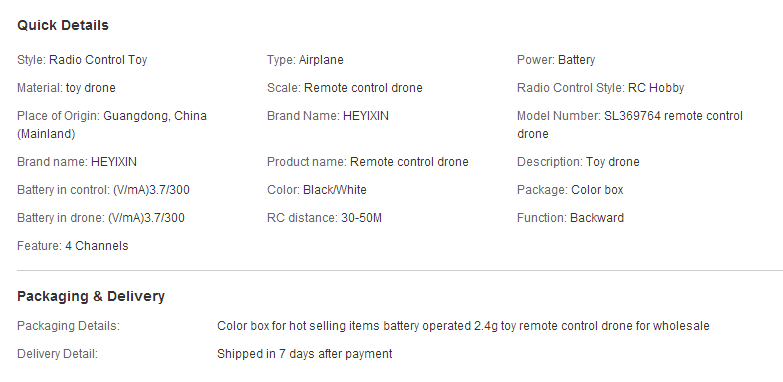
Task: Click Model Number SL369764 entry
Action: point(630,125)
